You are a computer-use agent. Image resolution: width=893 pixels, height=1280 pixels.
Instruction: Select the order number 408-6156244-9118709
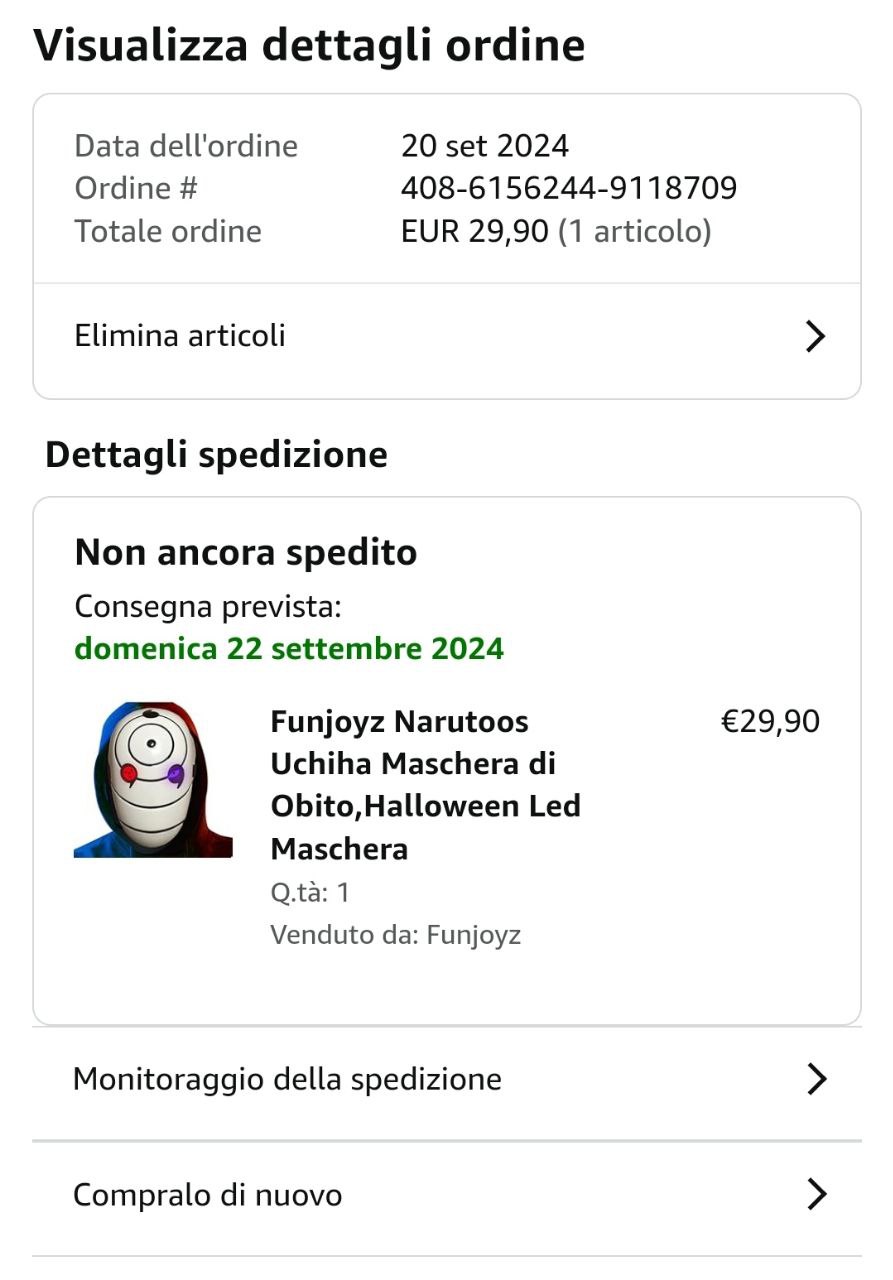point(569,188)
